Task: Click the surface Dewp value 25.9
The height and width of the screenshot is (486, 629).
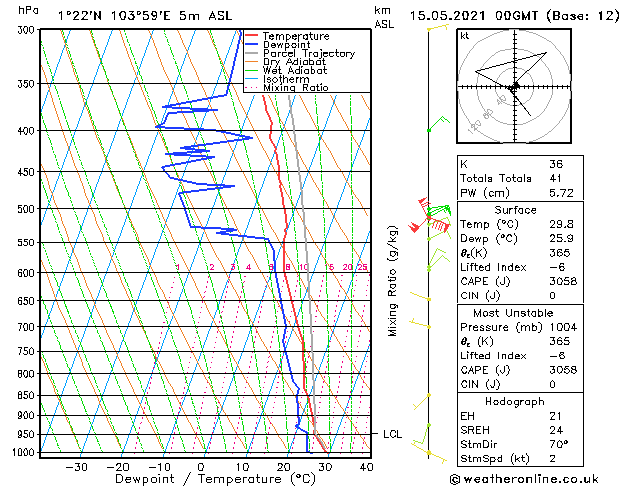Action: pyautogui.click(x=562, y=239)
